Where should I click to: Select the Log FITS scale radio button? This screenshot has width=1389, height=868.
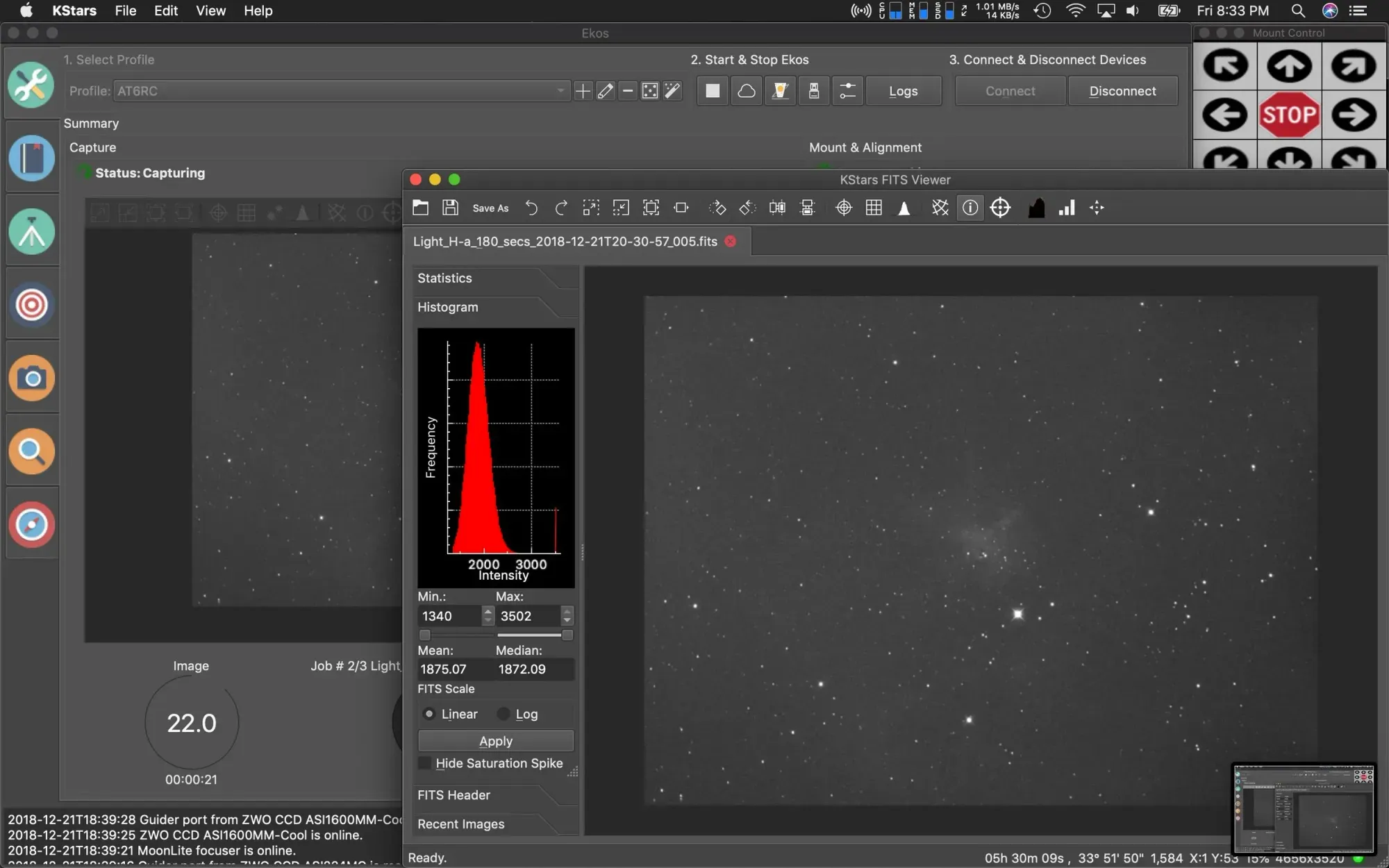click(x=504, y=714)
